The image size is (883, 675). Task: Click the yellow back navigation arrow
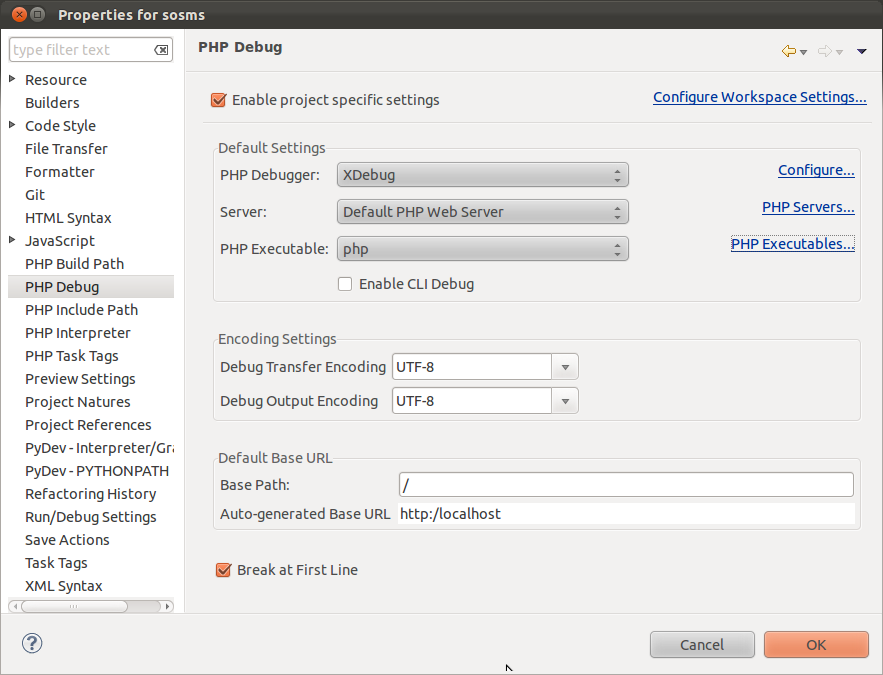pos(788,51)
